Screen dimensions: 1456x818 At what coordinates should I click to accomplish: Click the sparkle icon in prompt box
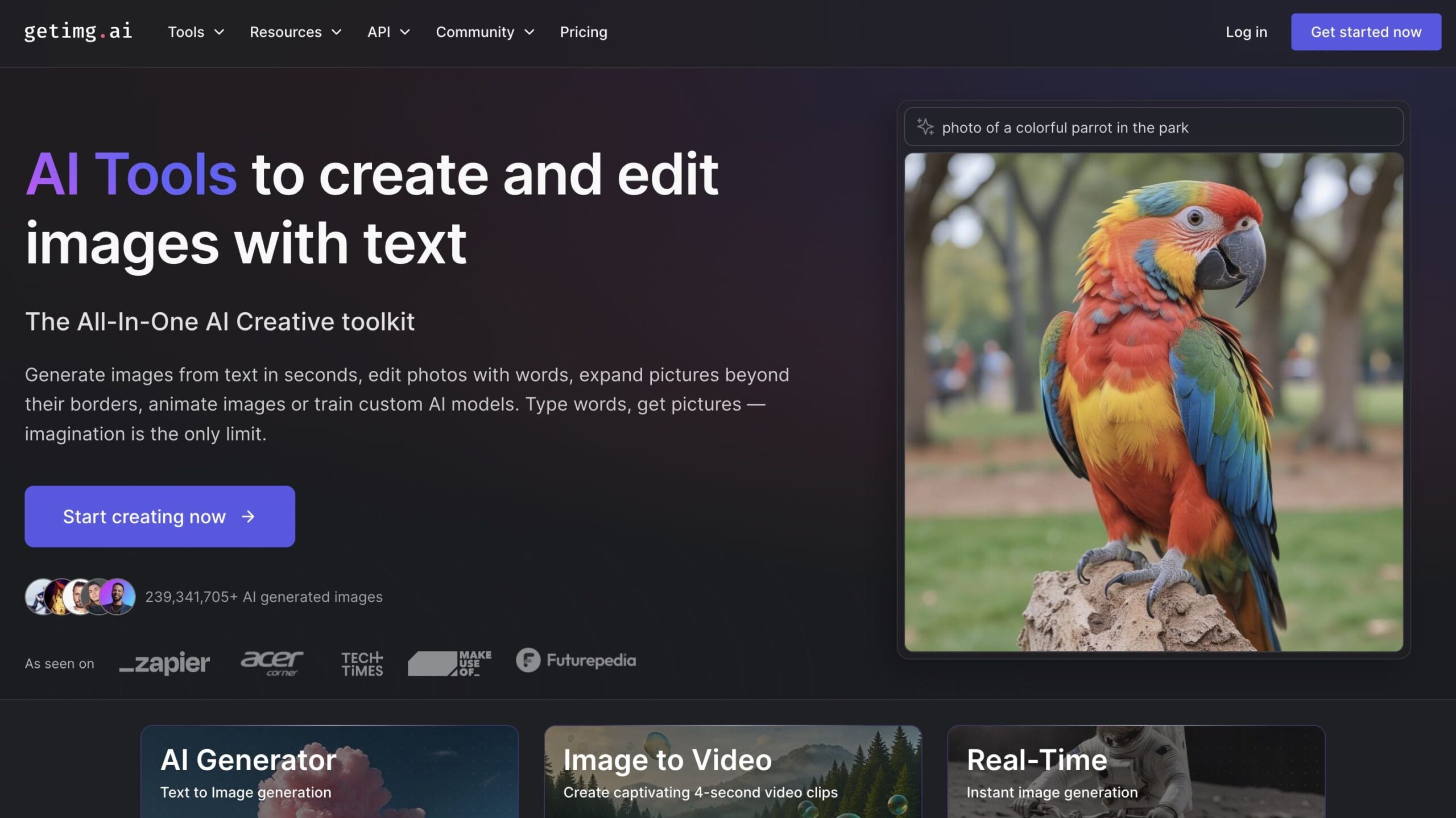[x=925, y=127]
